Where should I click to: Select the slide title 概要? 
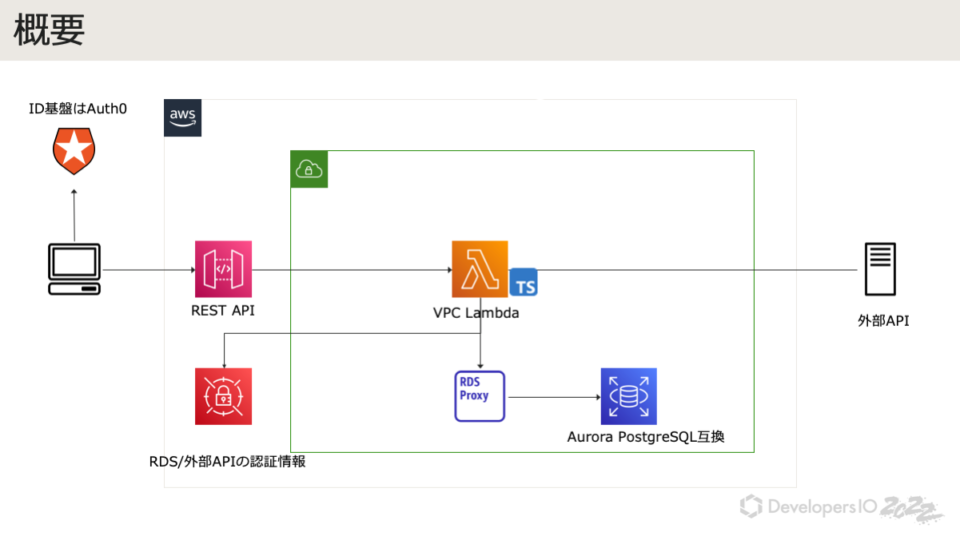coord(50,30)
